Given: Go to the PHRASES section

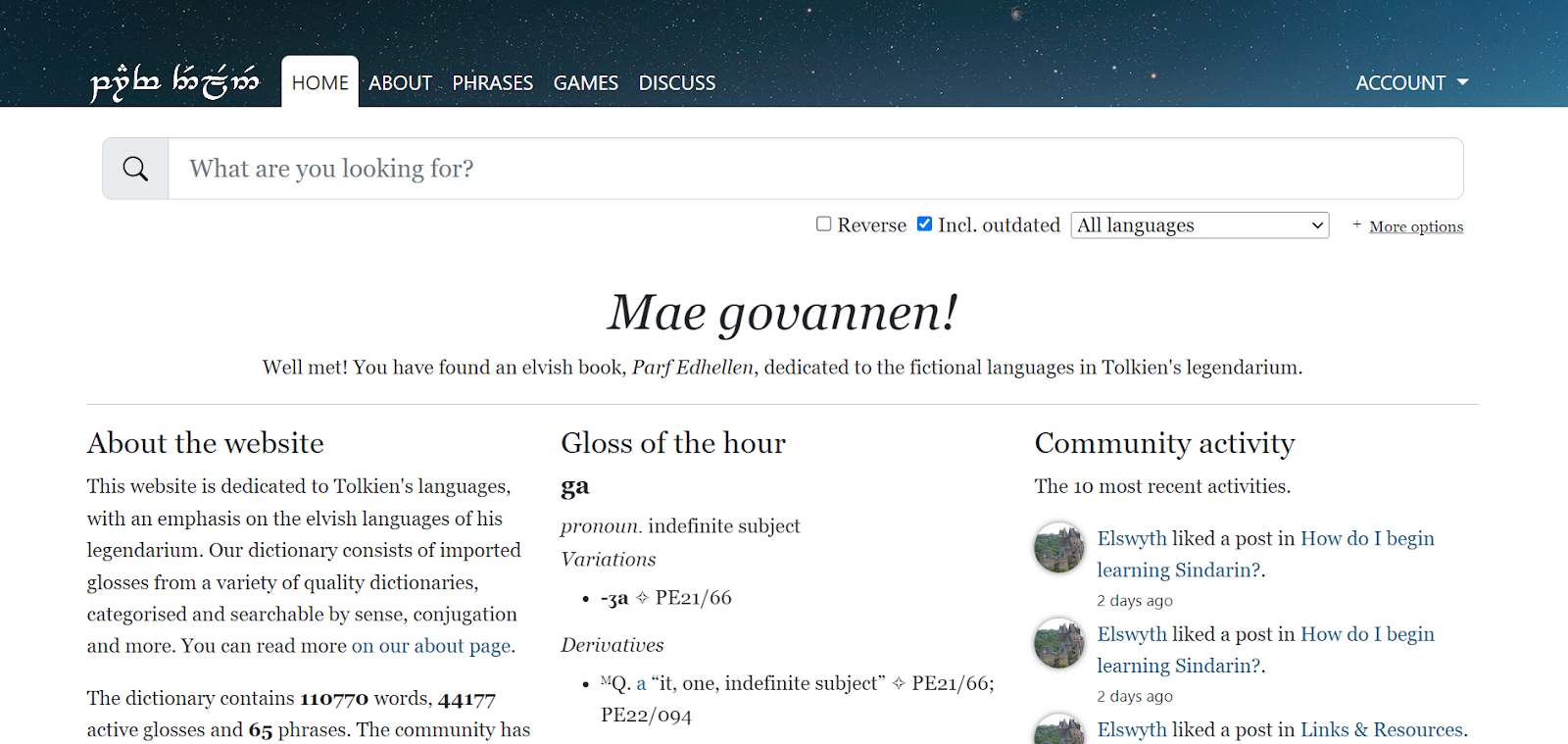Looking at the screenshot, I should click(x=493, y=82).
